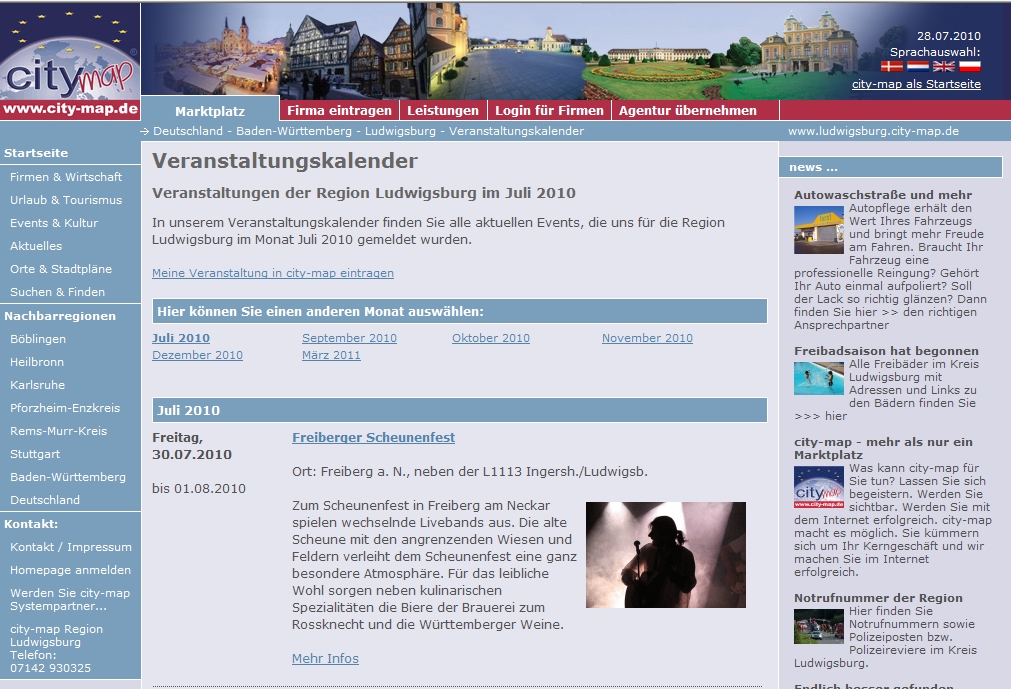Click Mehr Infos under the Scheunenfest description

click(x=325, y=659)
